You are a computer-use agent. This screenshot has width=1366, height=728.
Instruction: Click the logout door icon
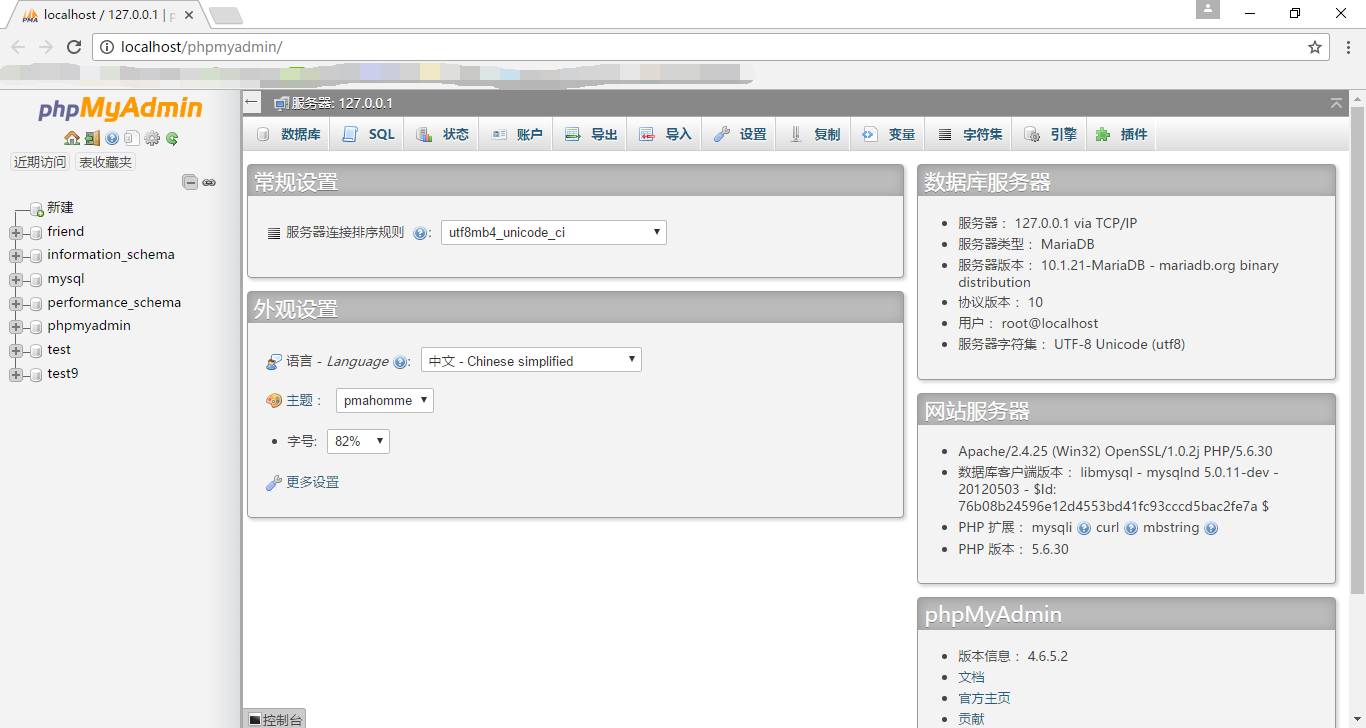92,139
